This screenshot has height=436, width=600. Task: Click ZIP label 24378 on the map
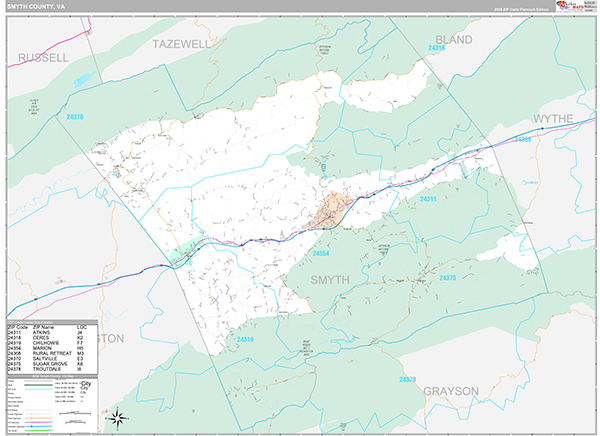[x=408, y=379]
